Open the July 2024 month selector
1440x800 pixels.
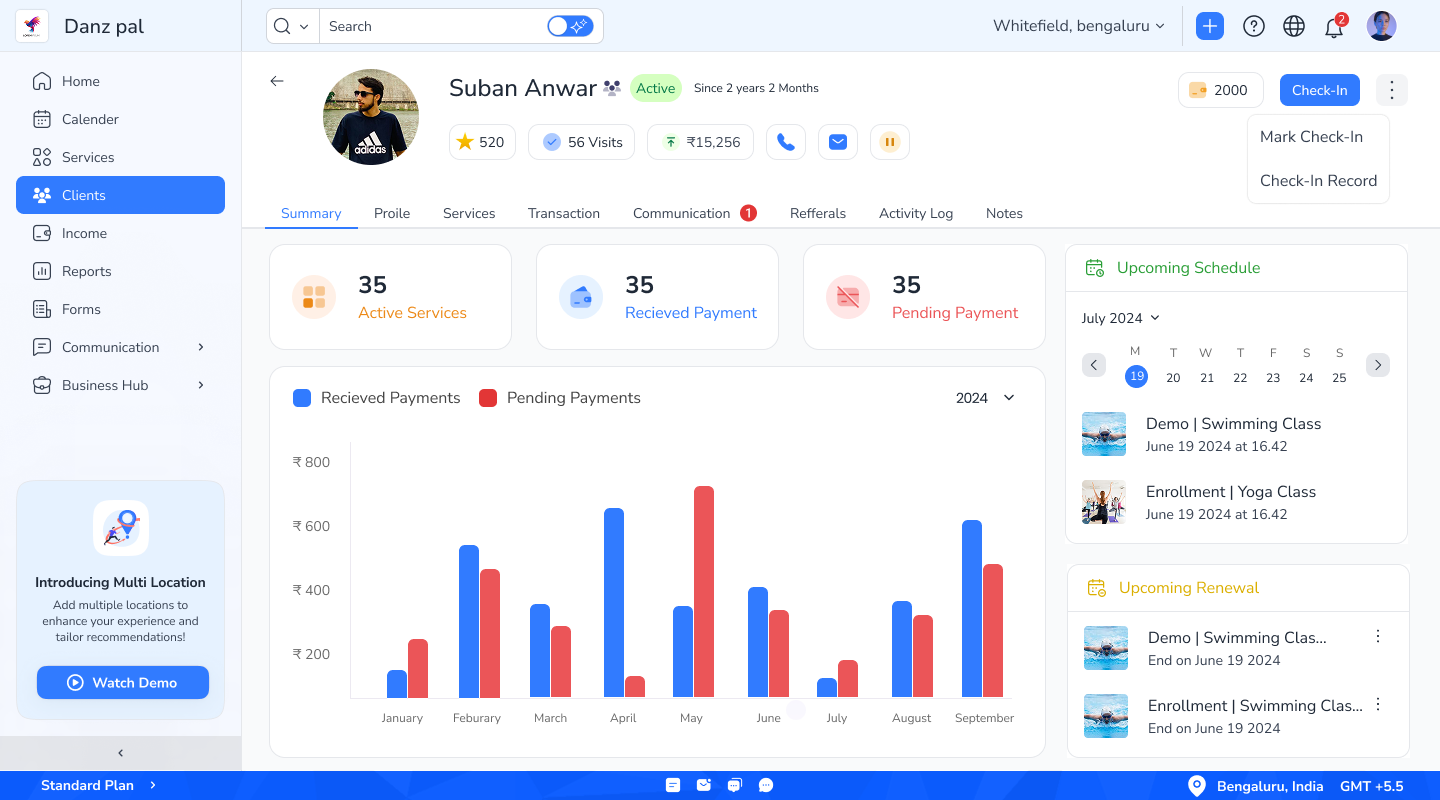pos(1120,318)
